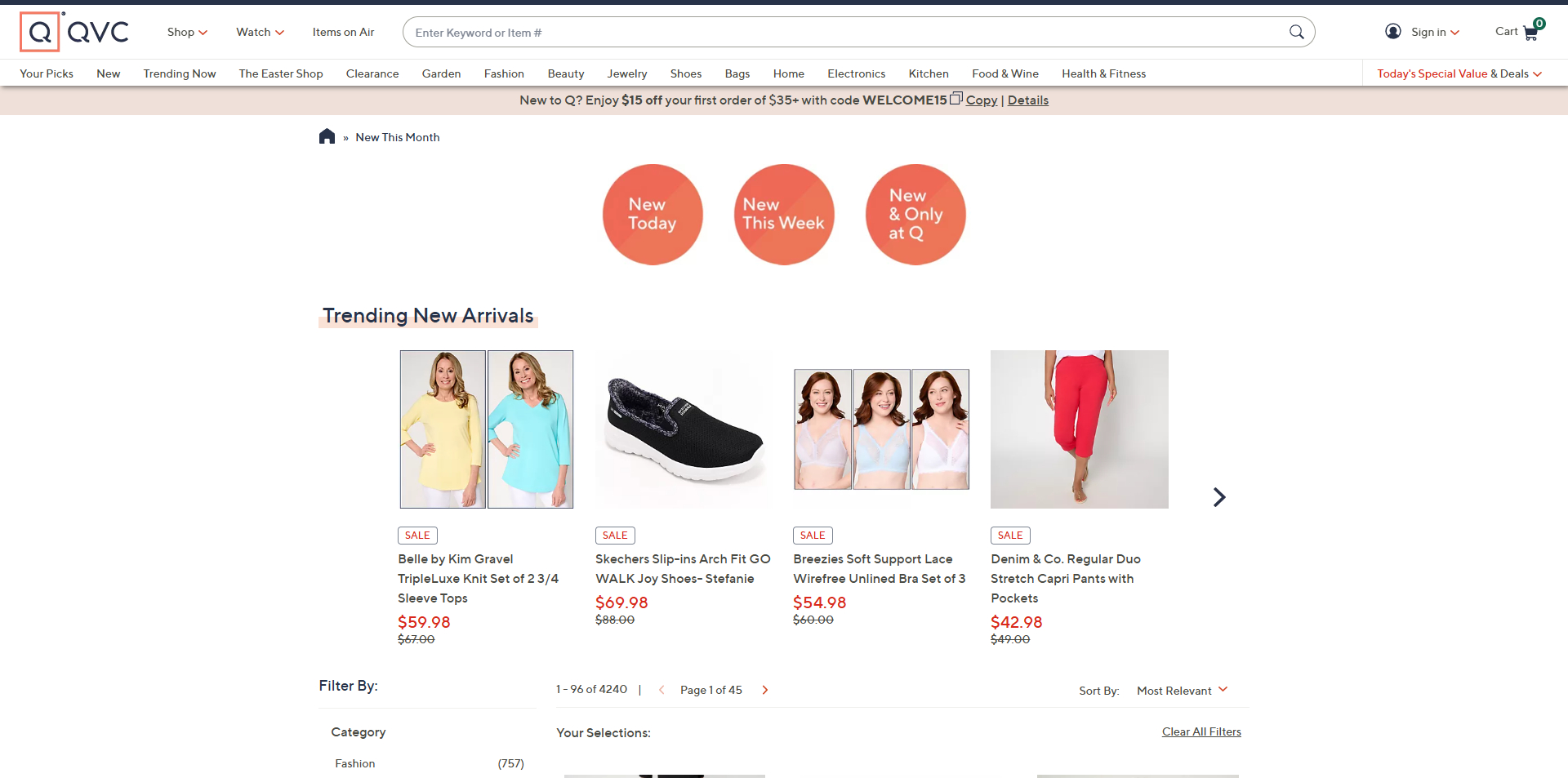The image size is (1568, 778).
Task: Expand Today's Special Value & Deals
Action: 1457,73
